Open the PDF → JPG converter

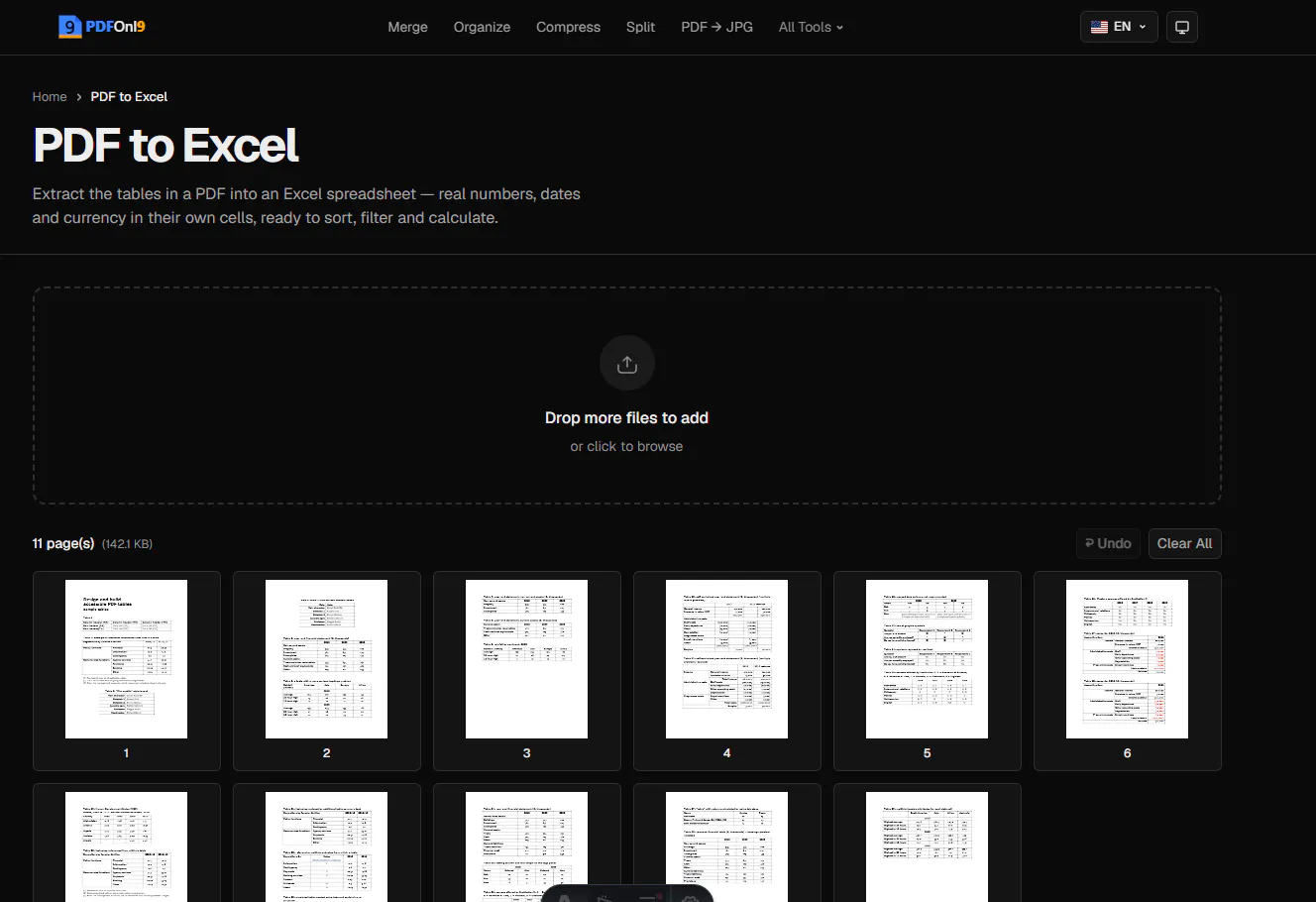click(x=716, y=27)
